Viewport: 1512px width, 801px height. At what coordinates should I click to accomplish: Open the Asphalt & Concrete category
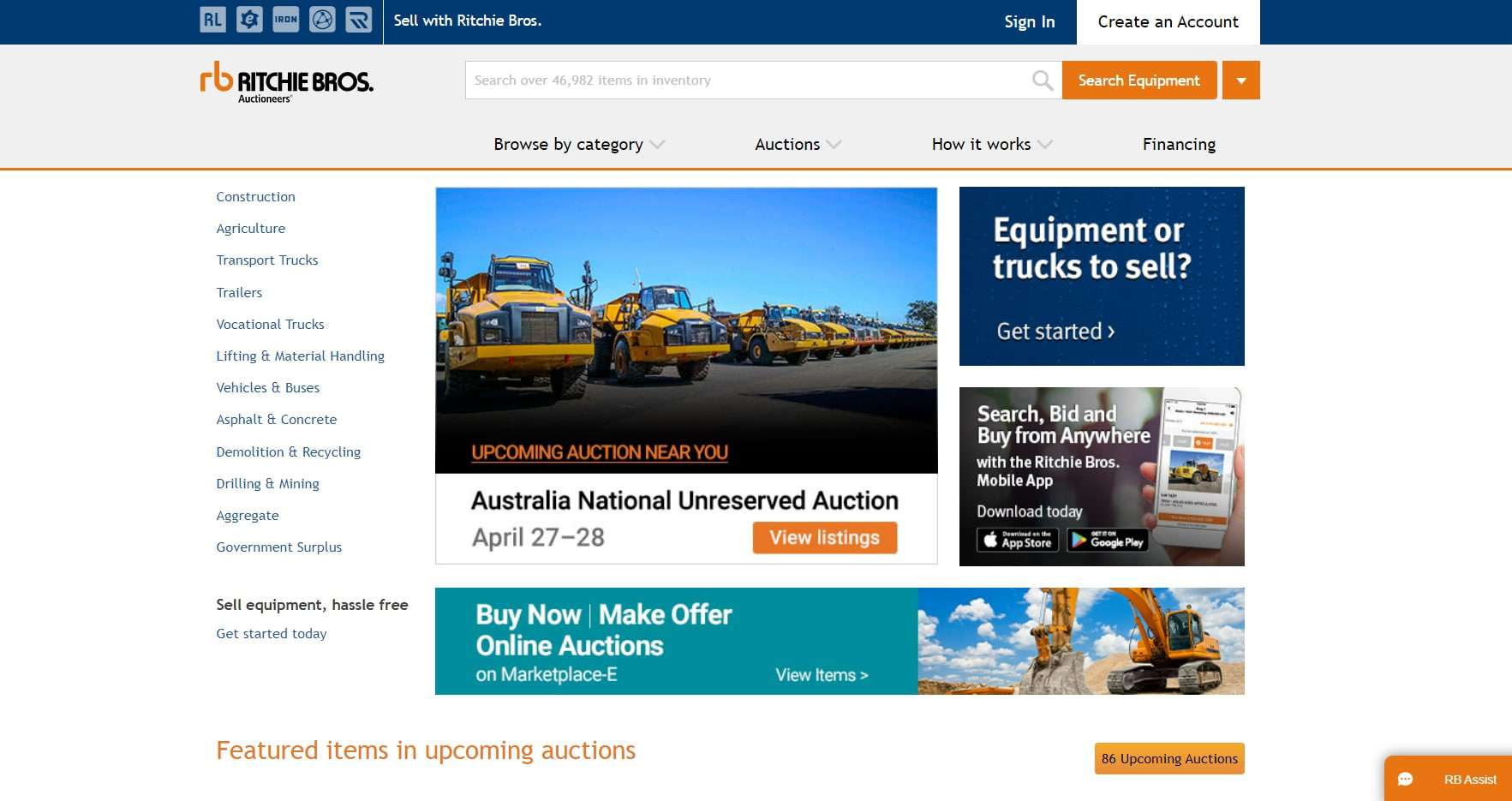(277, 420)
